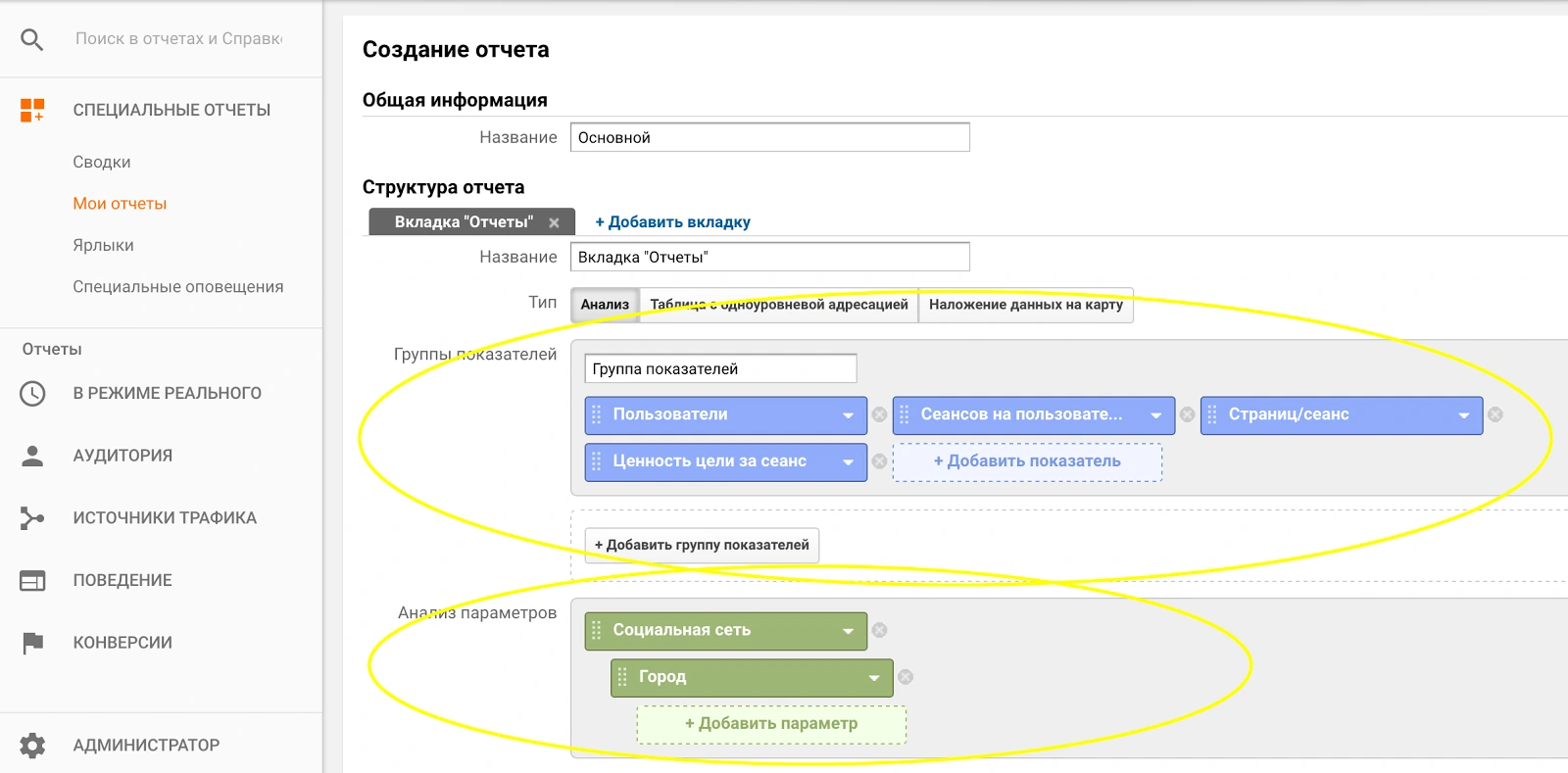Click the Добавить группу показателей button
This screenshot has height=773, width=1568.
click(702, 545)
